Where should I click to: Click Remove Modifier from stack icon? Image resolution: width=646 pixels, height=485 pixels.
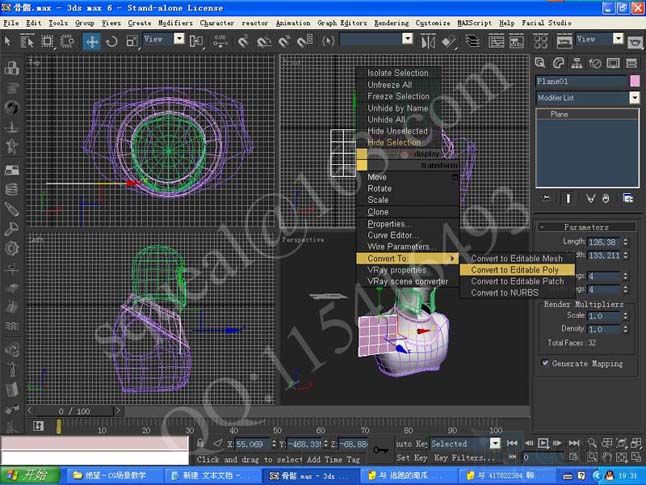605,199
